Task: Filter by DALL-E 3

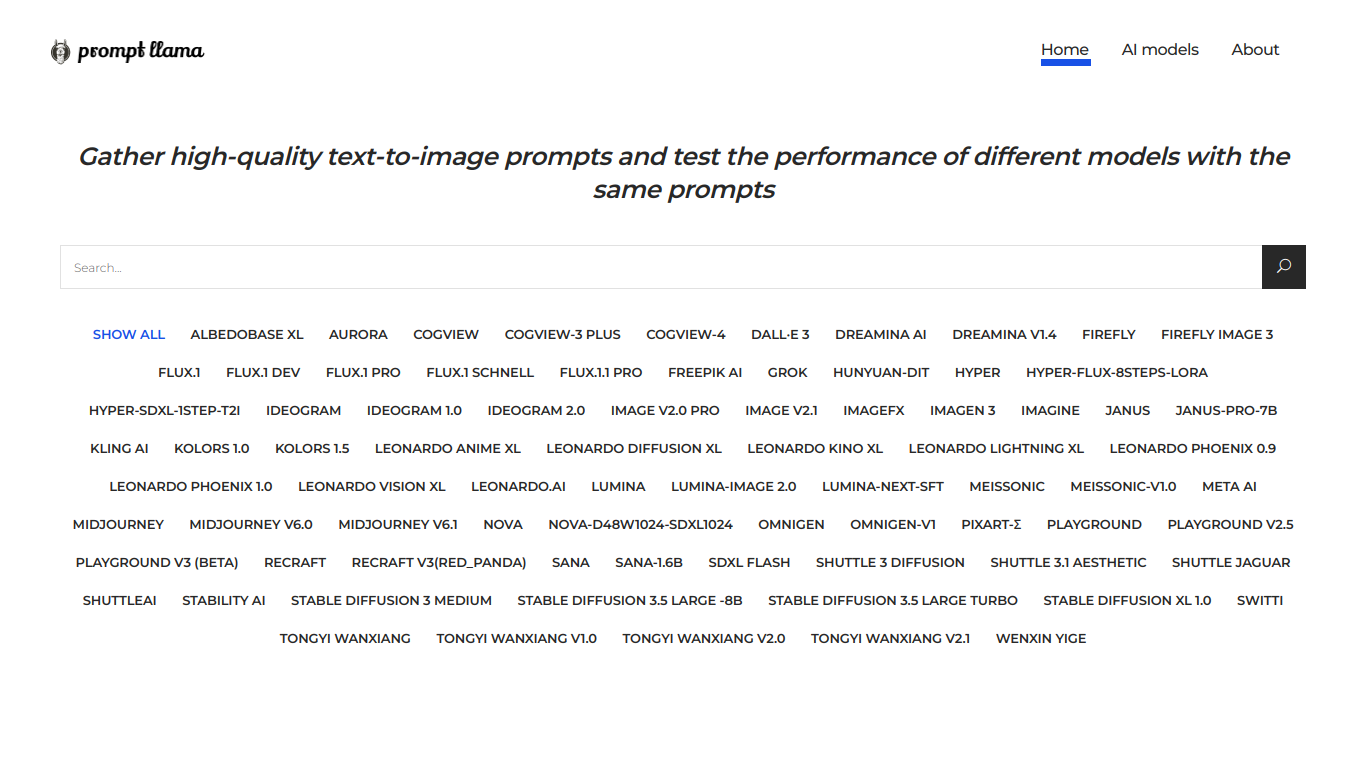Action: pos(780,335)
